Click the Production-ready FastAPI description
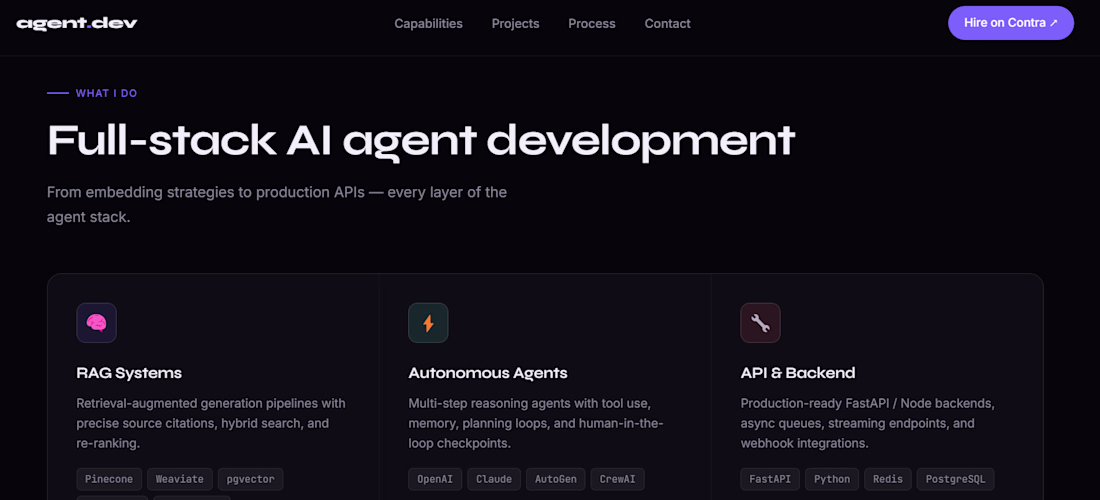1100x500 pixels. (x=868, y=424)
